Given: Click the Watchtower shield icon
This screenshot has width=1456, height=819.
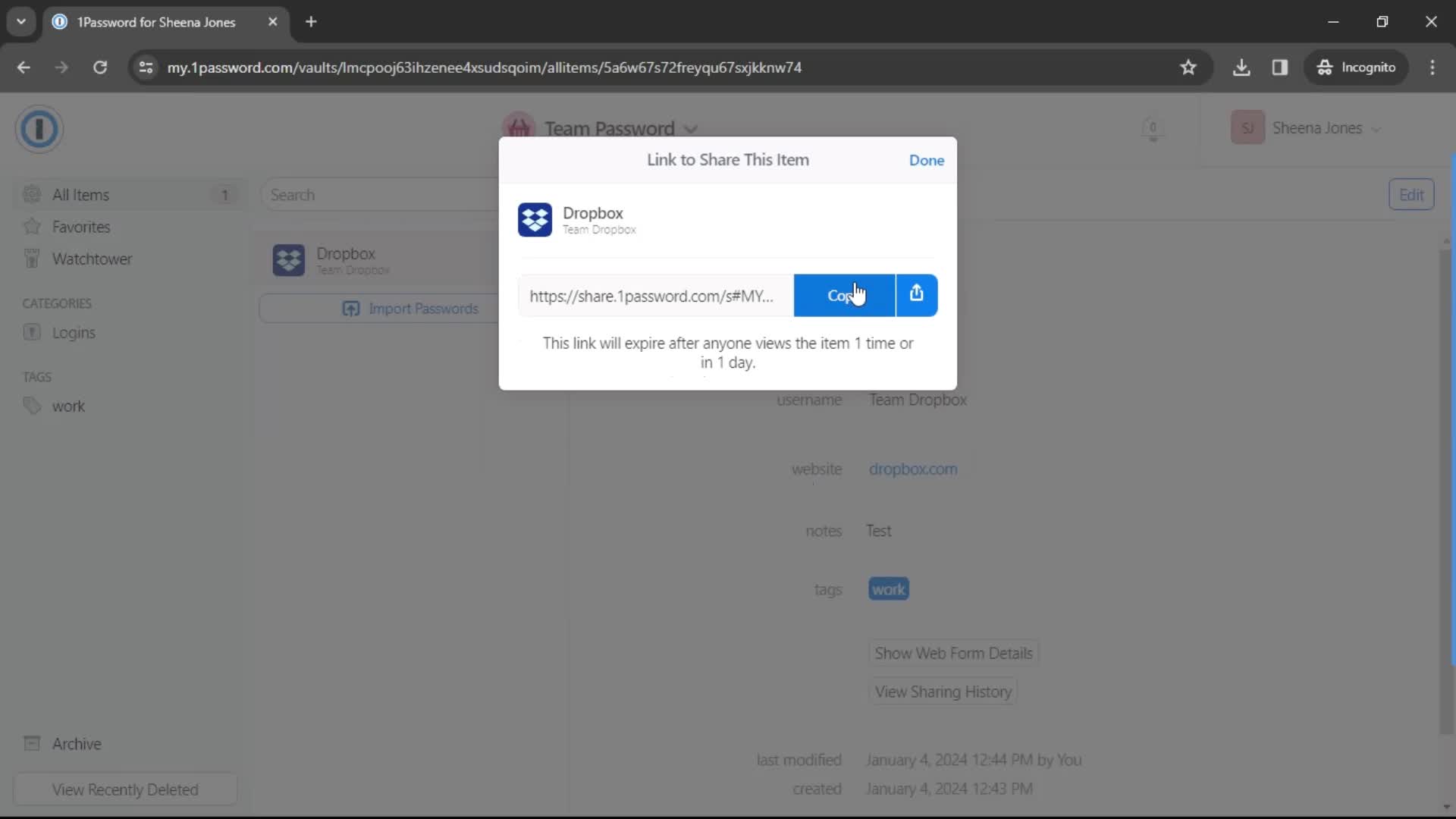Looking at the screenshot, I should click(32, 259).
